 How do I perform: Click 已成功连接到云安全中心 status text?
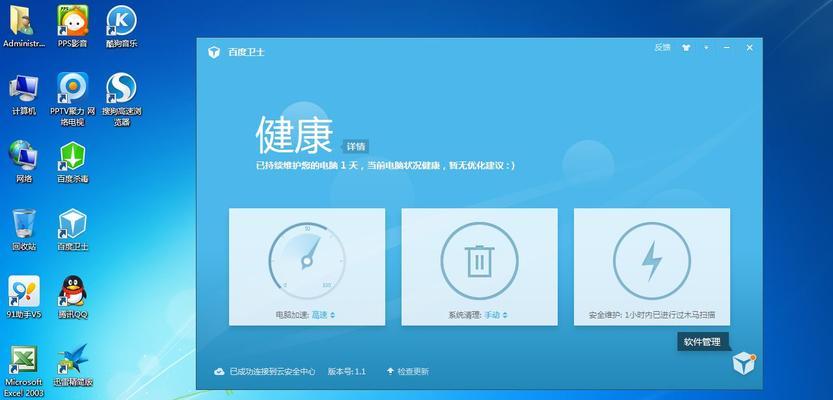click(273, 372)
